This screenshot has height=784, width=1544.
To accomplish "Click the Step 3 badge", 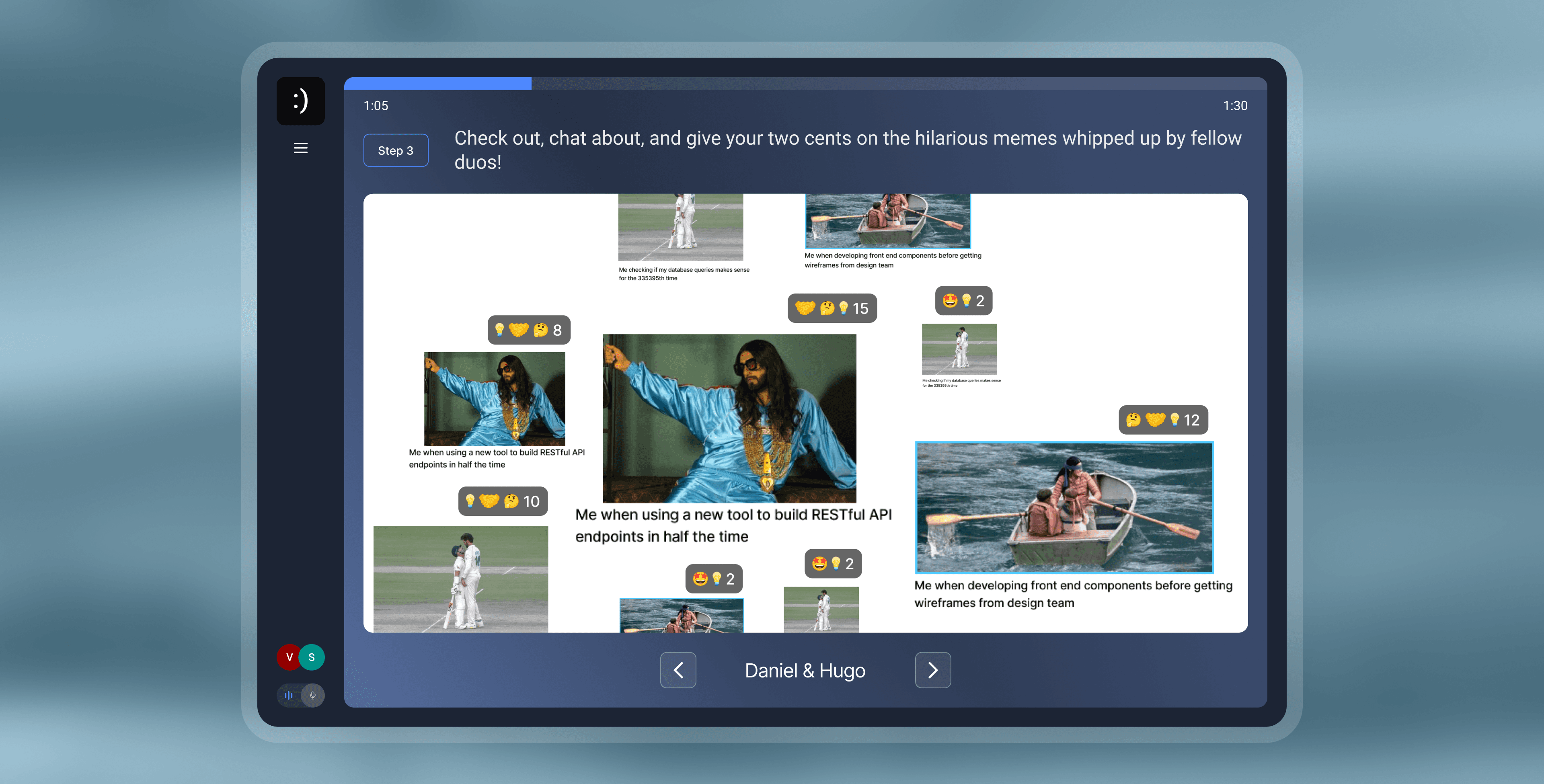I will 396,150.
